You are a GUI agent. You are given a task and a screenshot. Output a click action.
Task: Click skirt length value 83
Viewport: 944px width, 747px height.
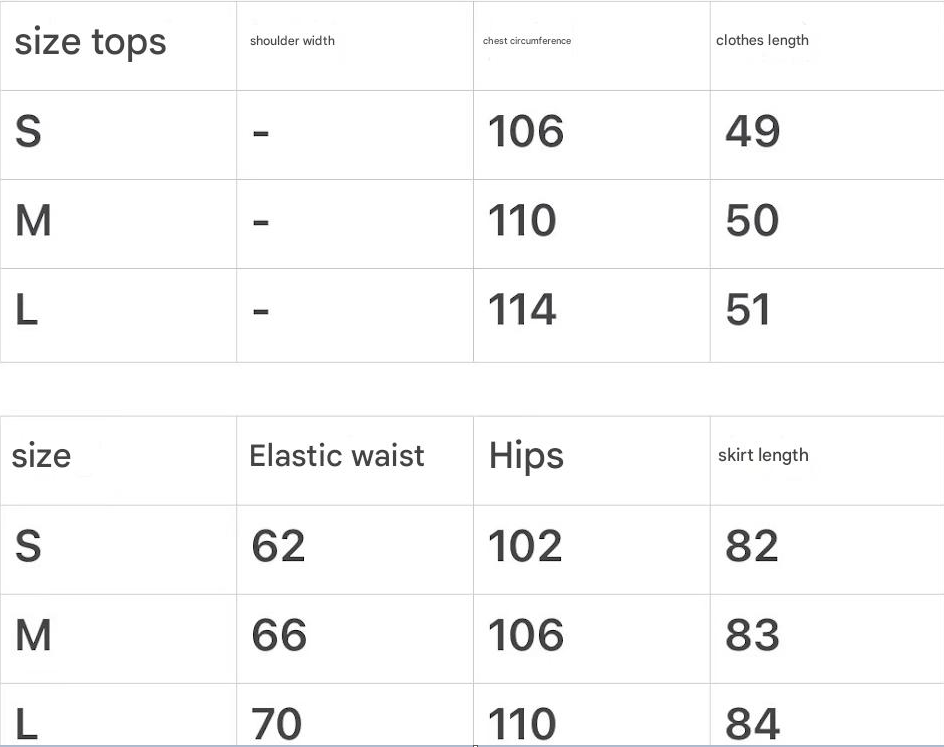752,635
